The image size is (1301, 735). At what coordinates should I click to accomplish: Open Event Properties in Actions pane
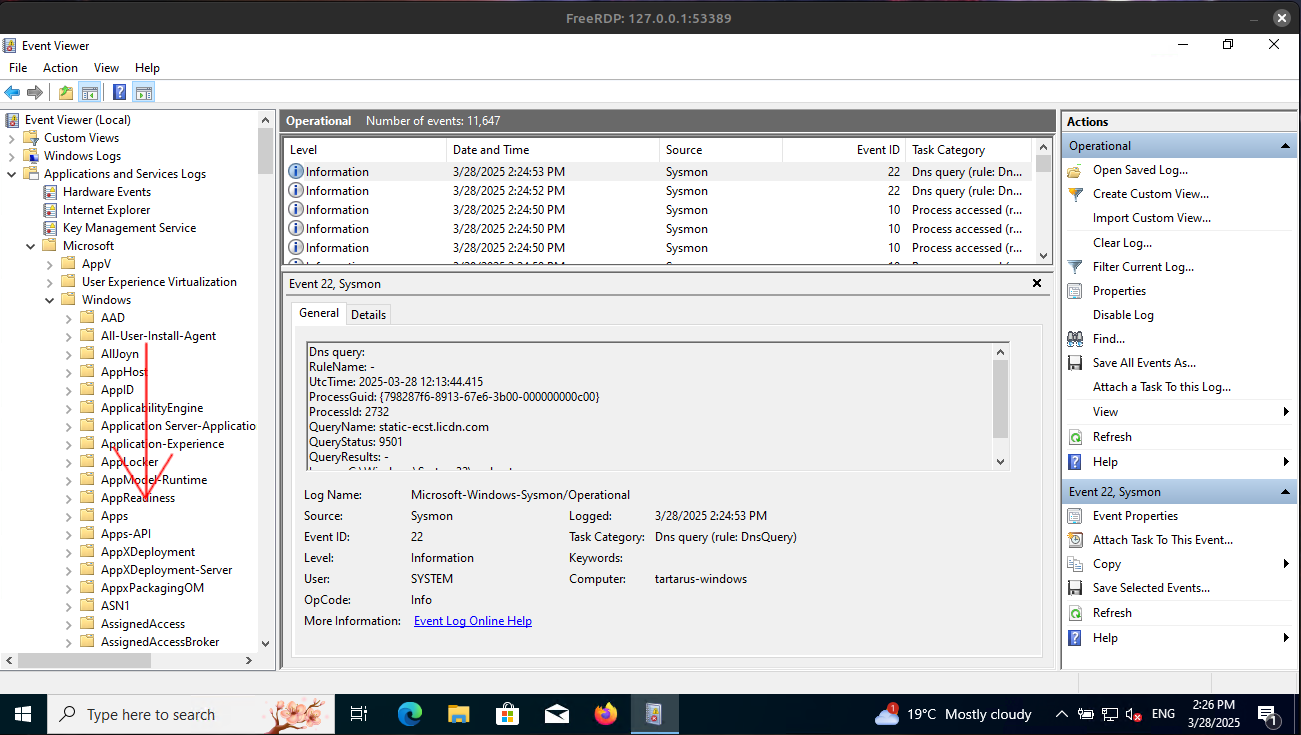tap(1135, 516)
